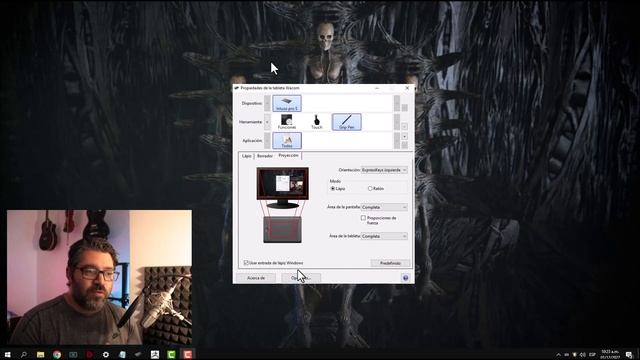Image resolution: width=640 pixels, height=360 pixels.
Task: Click the Opciones button
Action: 301,278
